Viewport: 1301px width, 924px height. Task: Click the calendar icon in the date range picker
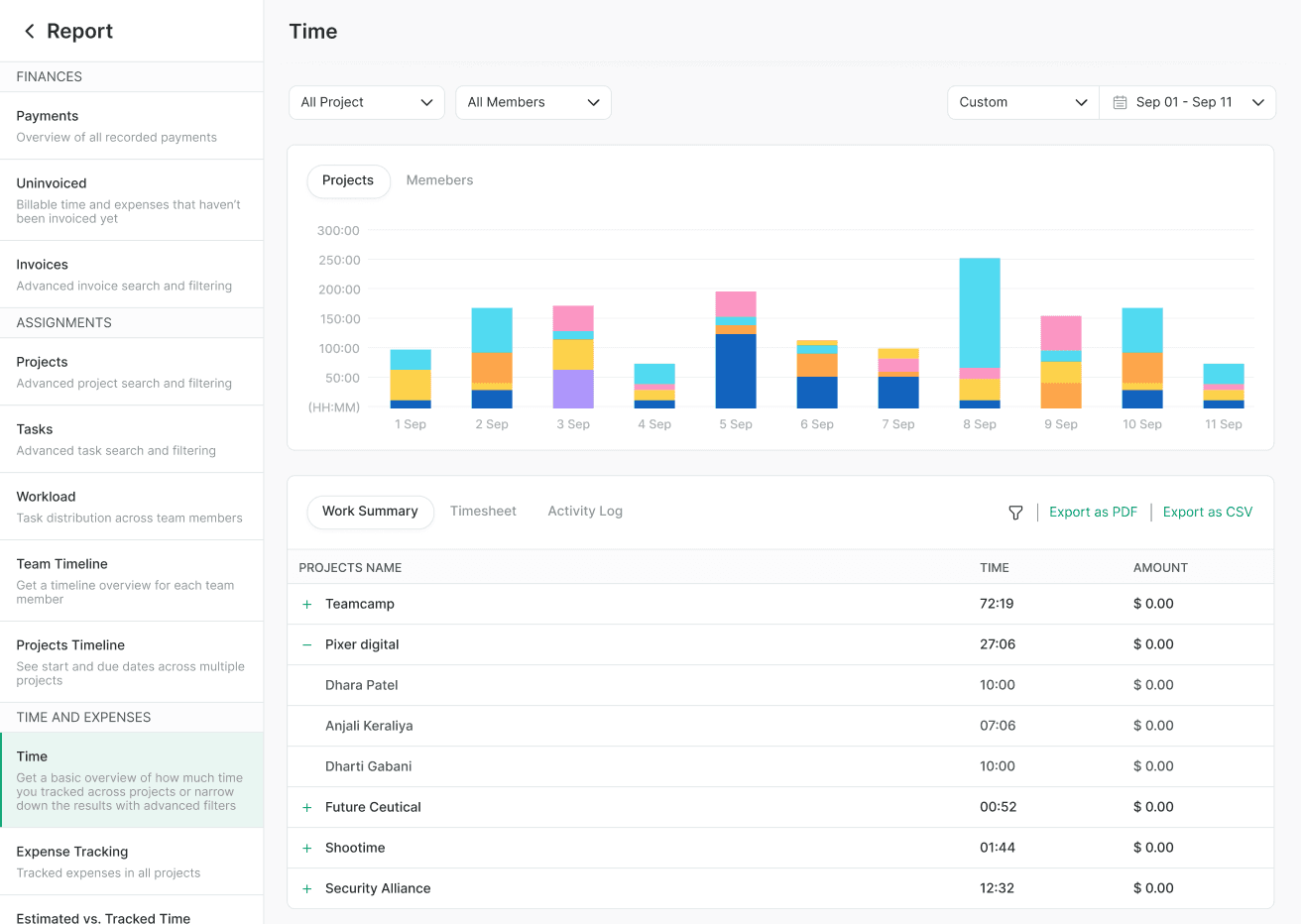click(1120, 102)
